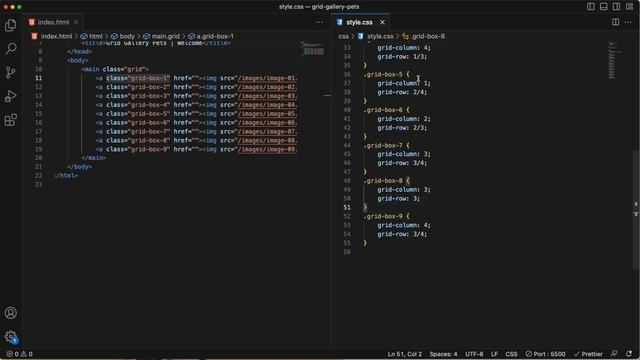Click line number 11 in index.html
640x360 pixels.
click(x=38, y=78)
